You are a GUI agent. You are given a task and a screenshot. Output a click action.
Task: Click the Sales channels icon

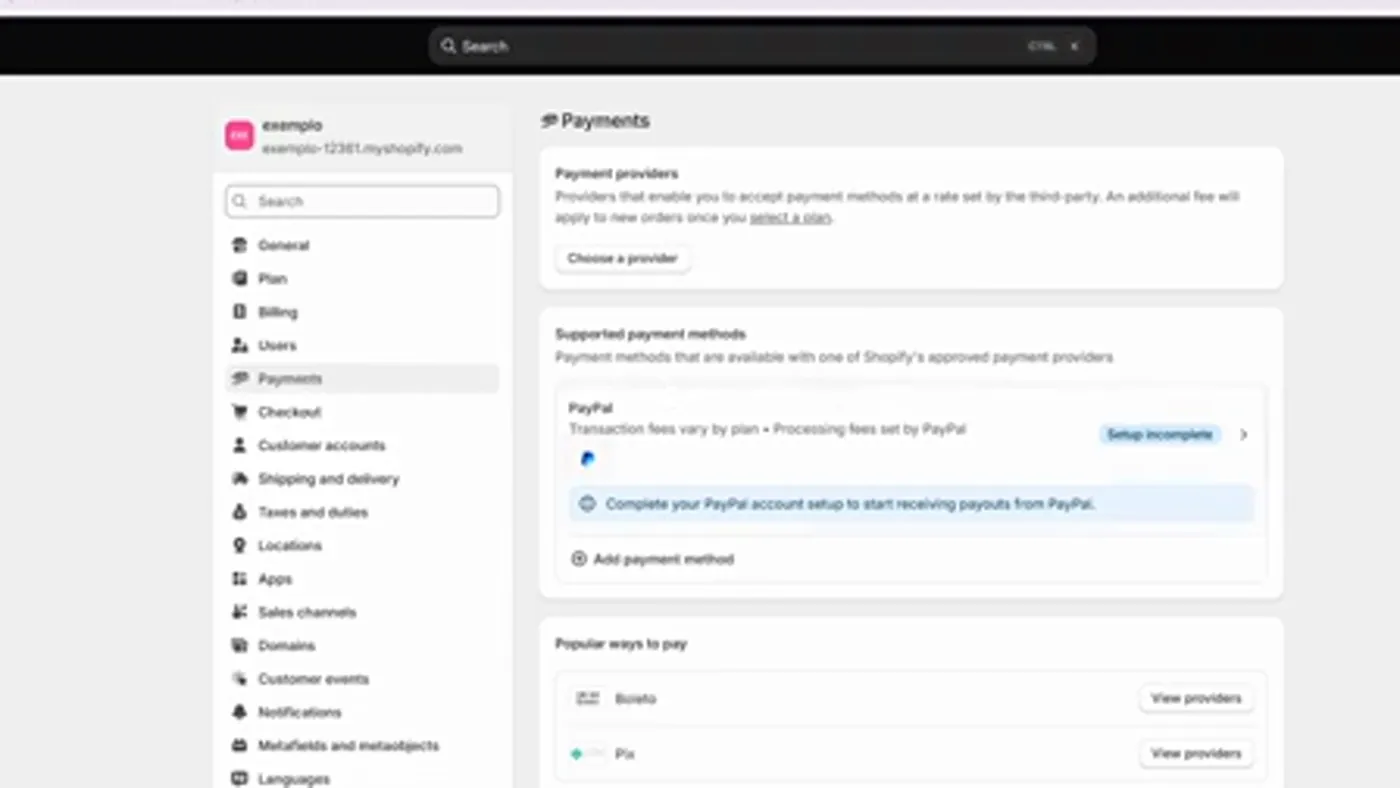pos(239,612)
